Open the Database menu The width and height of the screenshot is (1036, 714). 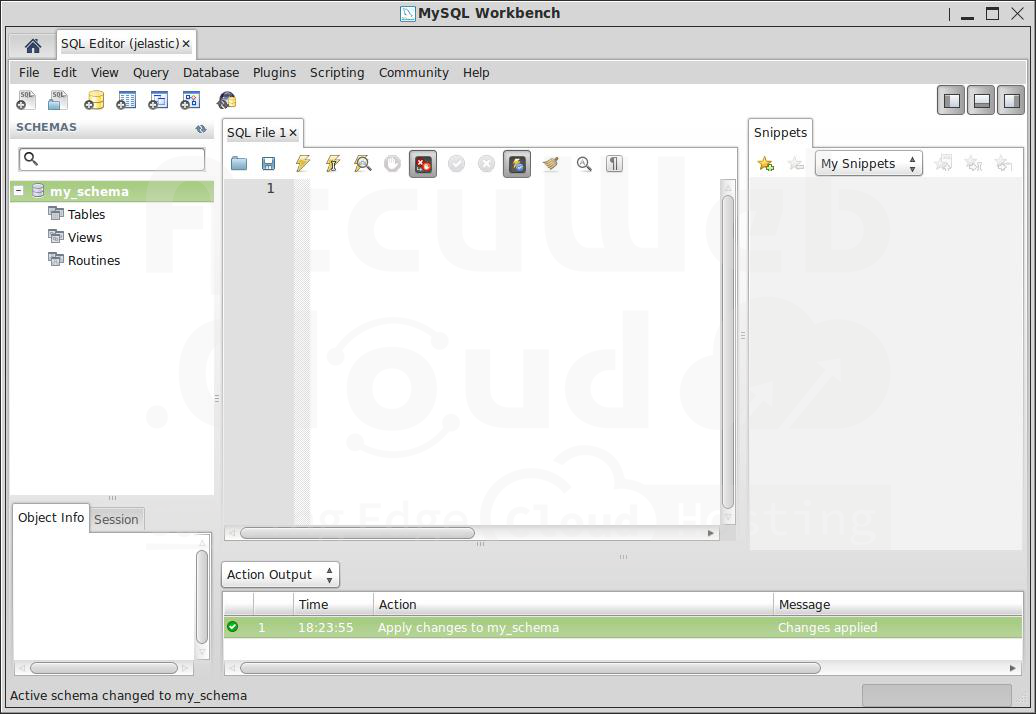(210, 73)
